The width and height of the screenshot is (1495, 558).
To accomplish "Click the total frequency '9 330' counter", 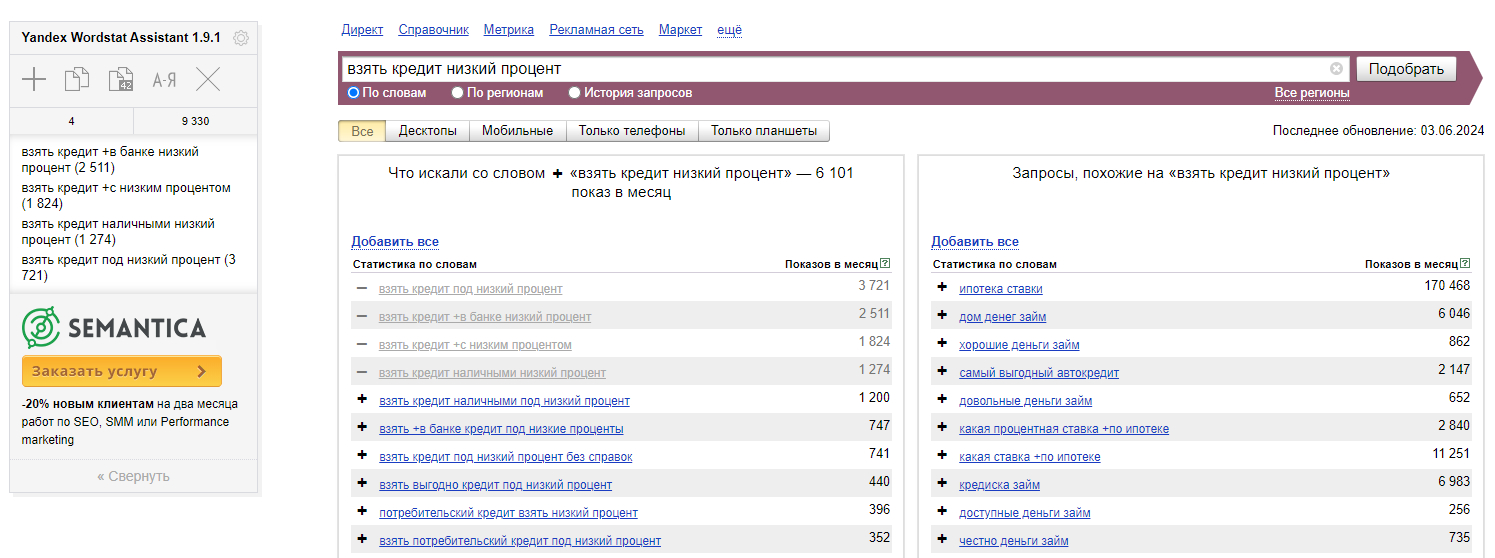I will tap(196, 121).
